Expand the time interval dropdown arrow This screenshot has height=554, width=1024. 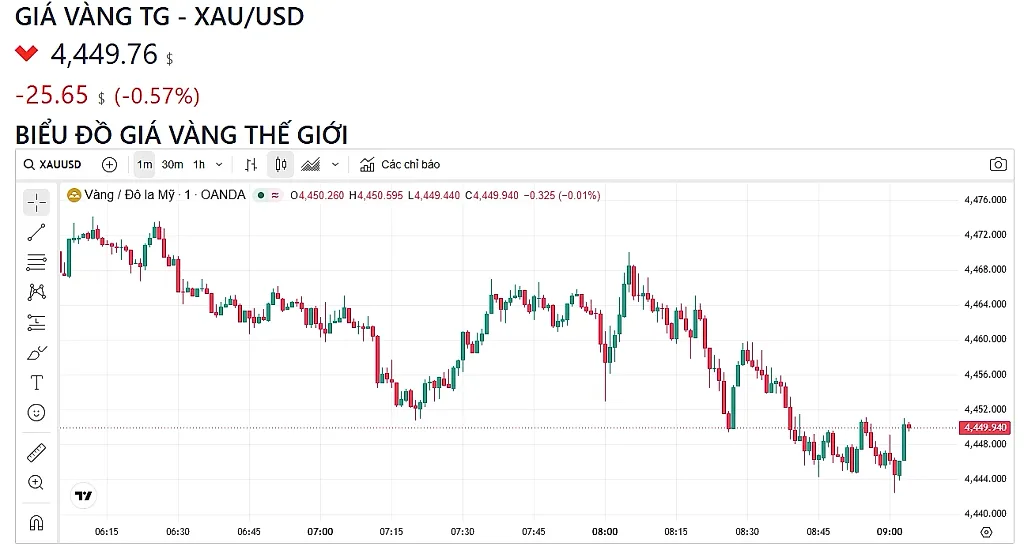[x=219, y=165]
